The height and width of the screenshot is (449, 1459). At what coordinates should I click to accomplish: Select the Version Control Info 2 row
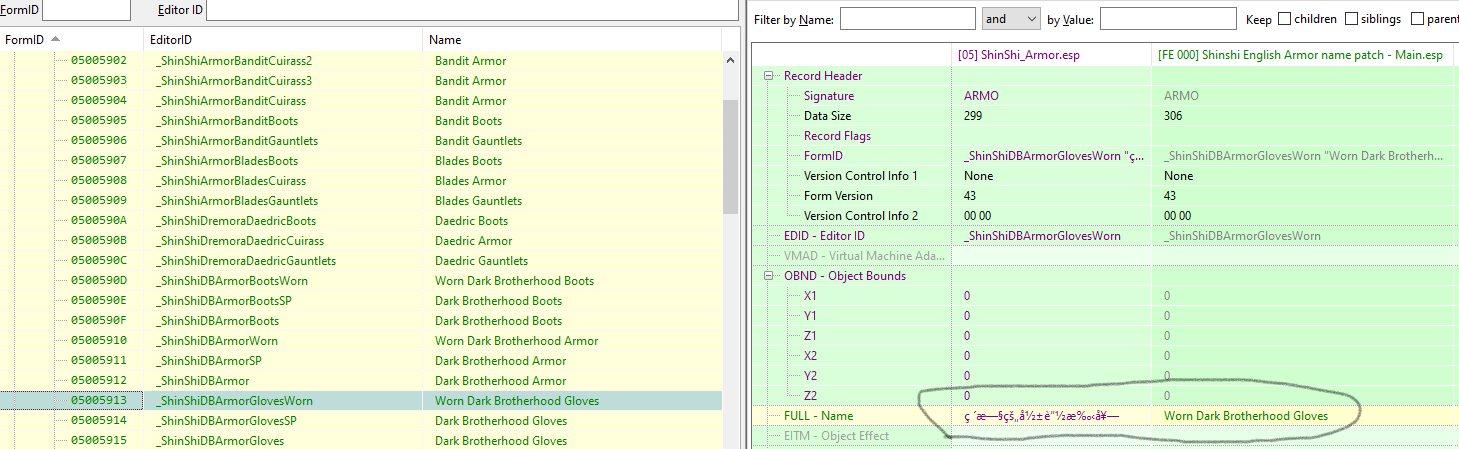(1104, 216)
